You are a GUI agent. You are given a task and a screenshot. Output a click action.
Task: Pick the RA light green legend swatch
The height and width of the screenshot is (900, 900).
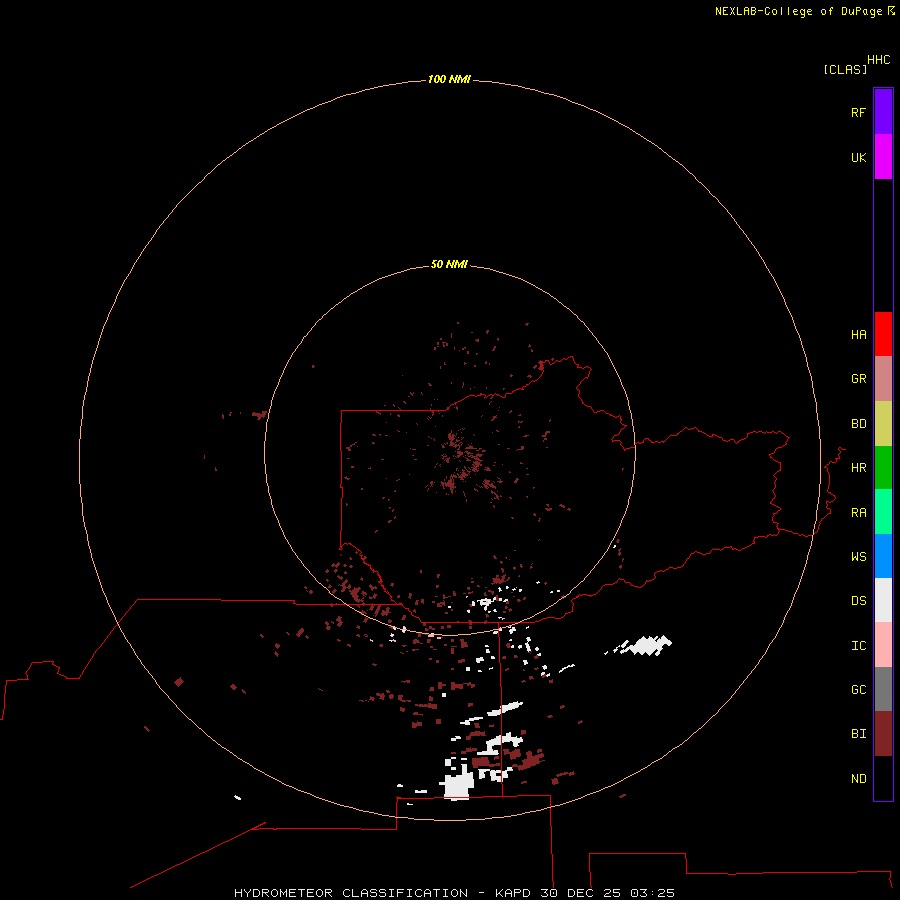point(883,512)
